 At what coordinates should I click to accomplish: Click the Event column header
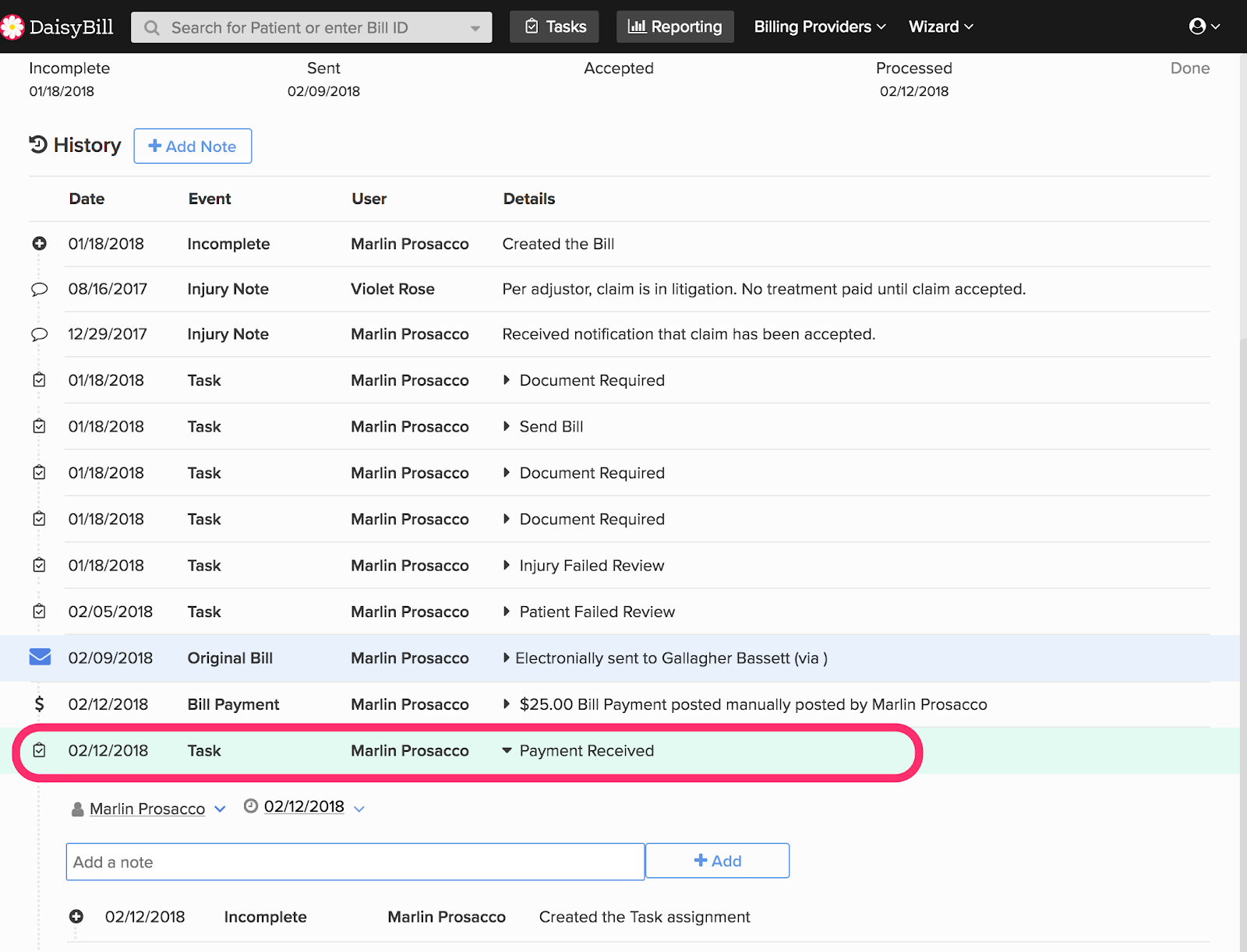[x=210, y=199]
